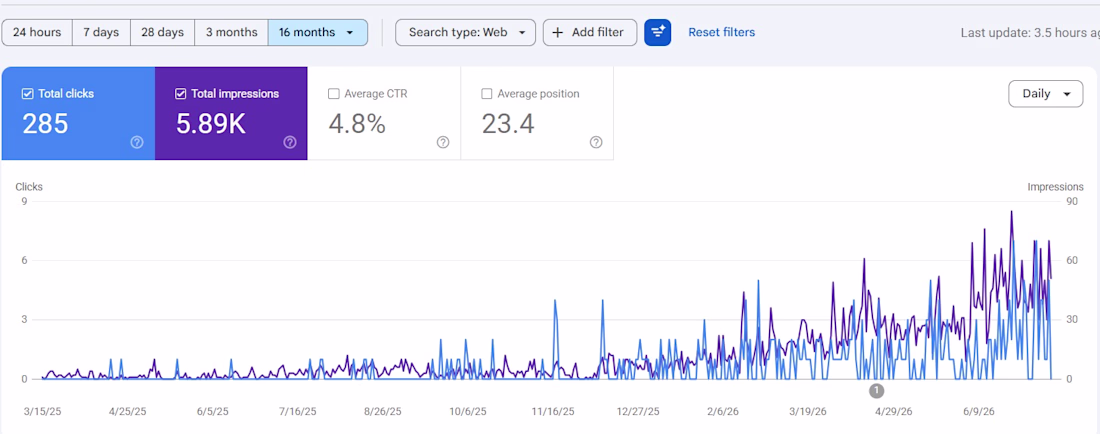Click the 23.4 average position value
The image size is (1100, 434).
508,124
